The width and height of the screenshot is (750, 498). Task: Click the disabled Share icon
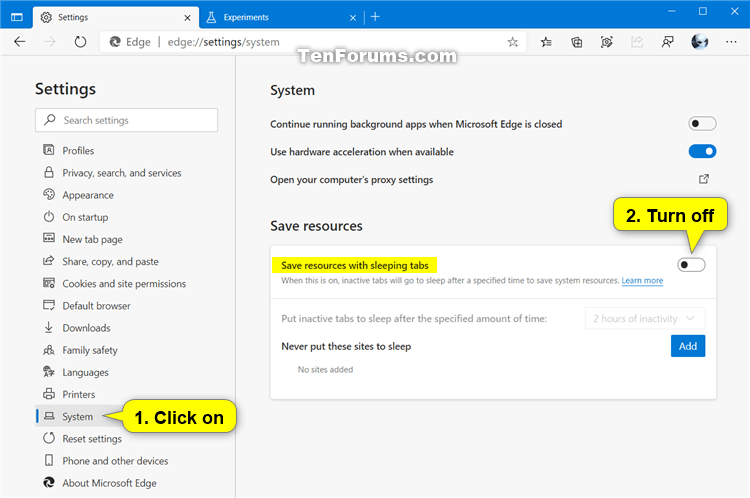pos(637,42)
